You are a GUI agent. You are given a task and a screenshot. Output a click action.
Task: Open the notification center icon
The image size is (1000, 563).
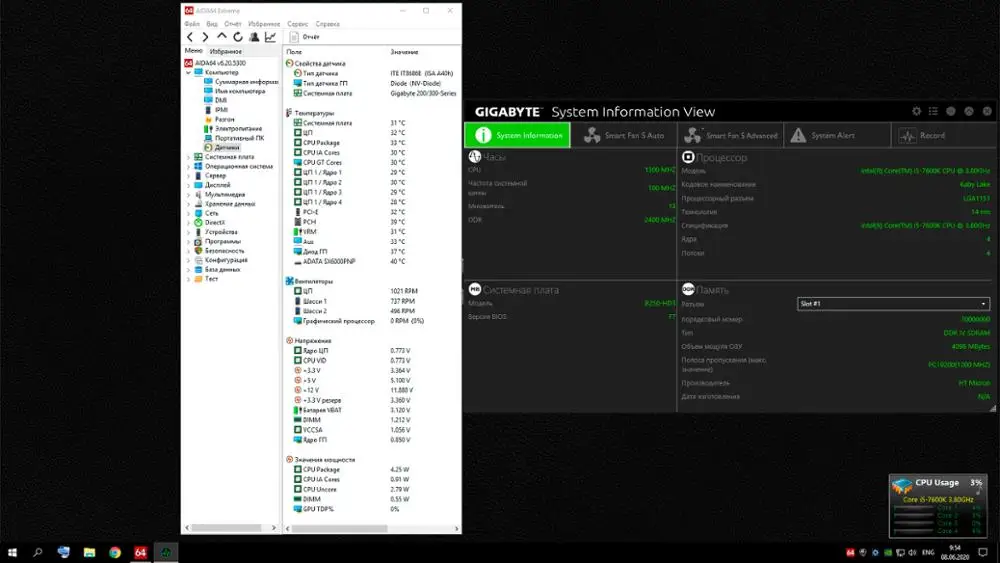tap(983, 552)
